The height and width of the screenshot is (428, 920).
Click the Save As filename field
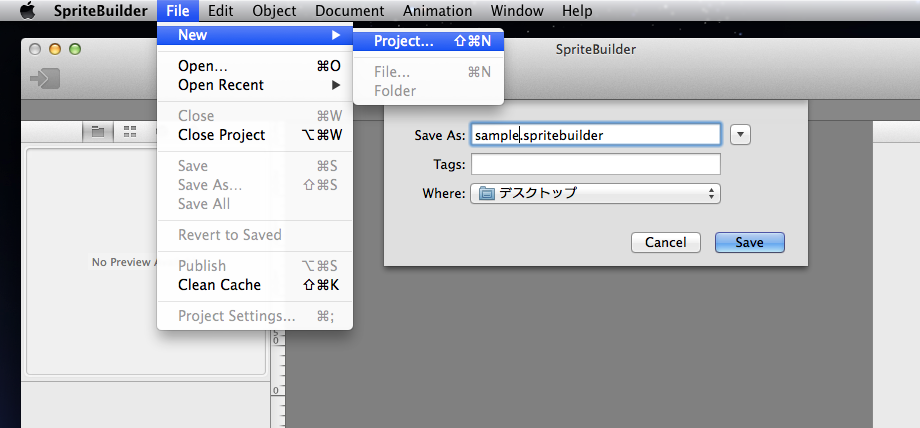(595, 135)
